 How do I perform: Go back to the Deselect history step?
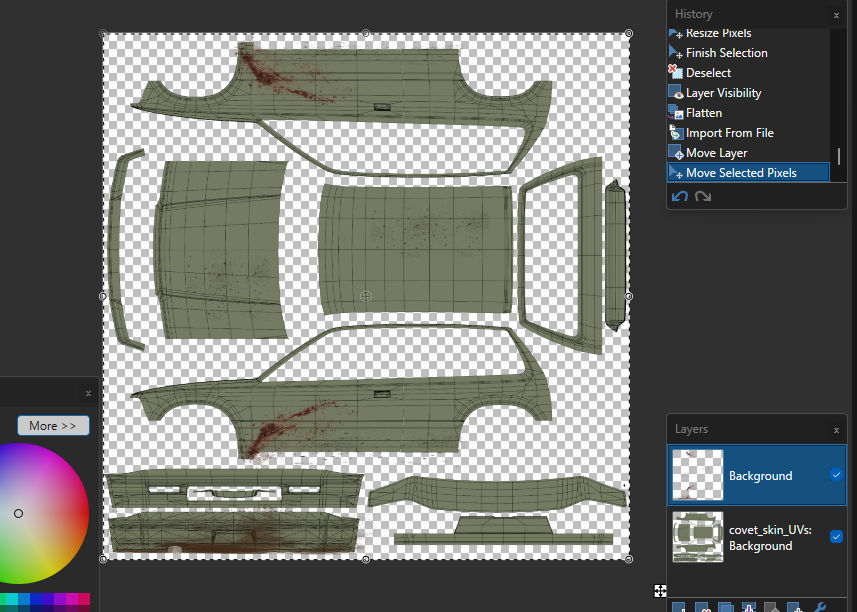[x=748, y=73]
